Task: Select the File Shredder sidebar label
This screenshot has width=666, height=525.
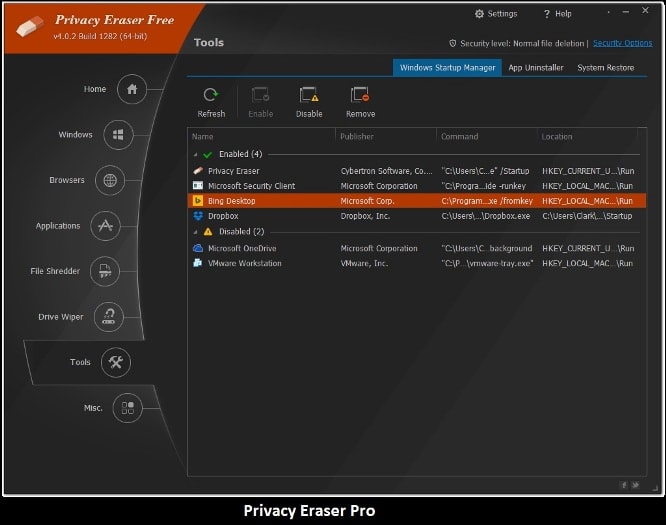Action: pos(55,271)
